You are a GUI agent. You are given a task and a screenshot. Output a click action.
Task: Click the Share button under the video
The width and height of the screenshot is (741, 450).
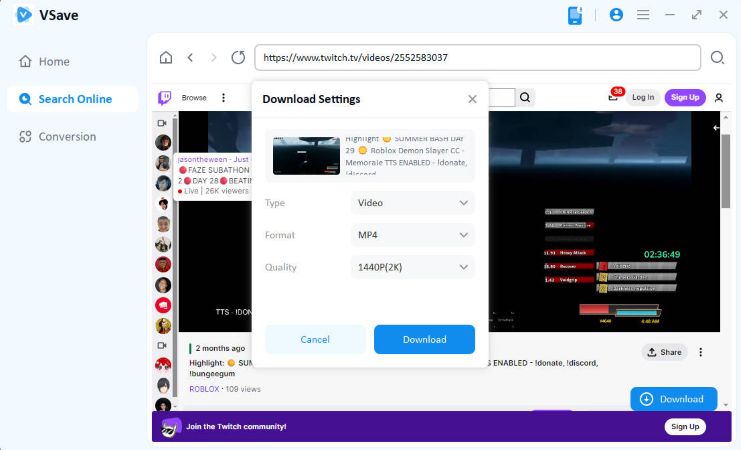[x=664, y=352]
